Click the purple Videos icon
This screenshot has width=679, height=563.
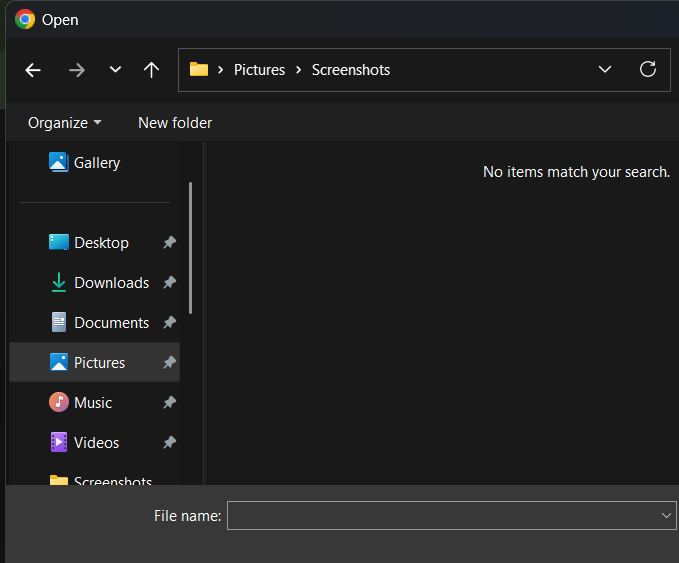click(59, 442)
